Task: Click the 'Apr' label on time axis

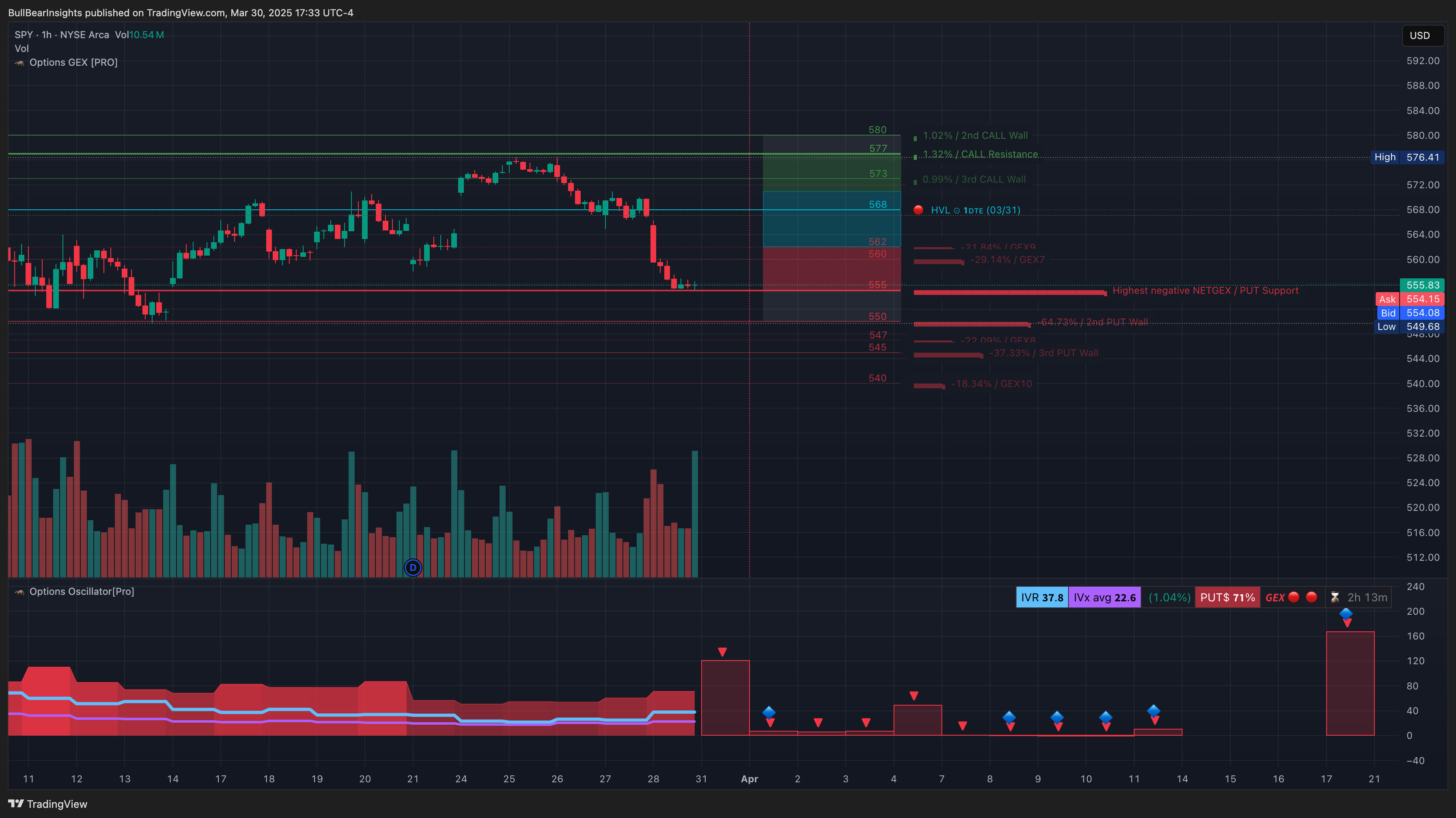Action: click(750, 779)
